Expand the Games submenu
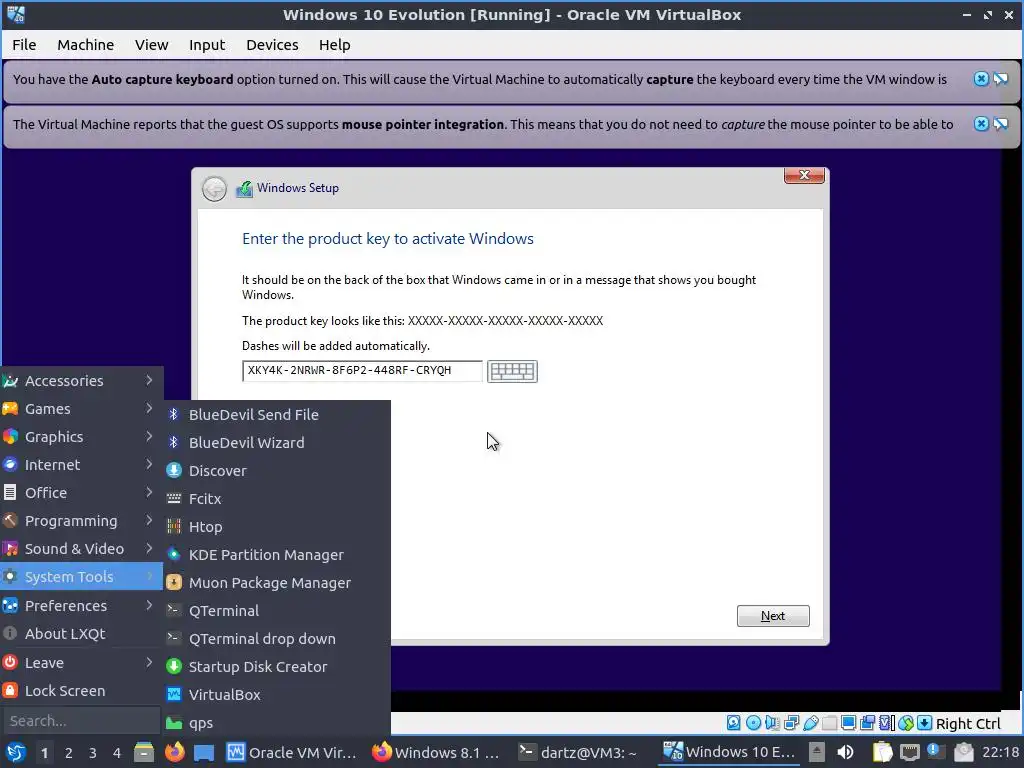Screen dimensions: 1024x768 pyautogui.click(x=81, y=408)
